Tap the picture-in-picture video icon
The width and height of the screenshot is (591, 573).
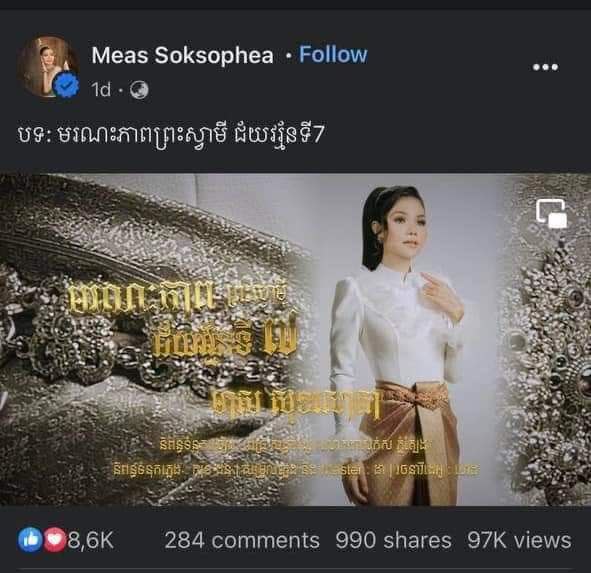(551, 213)
